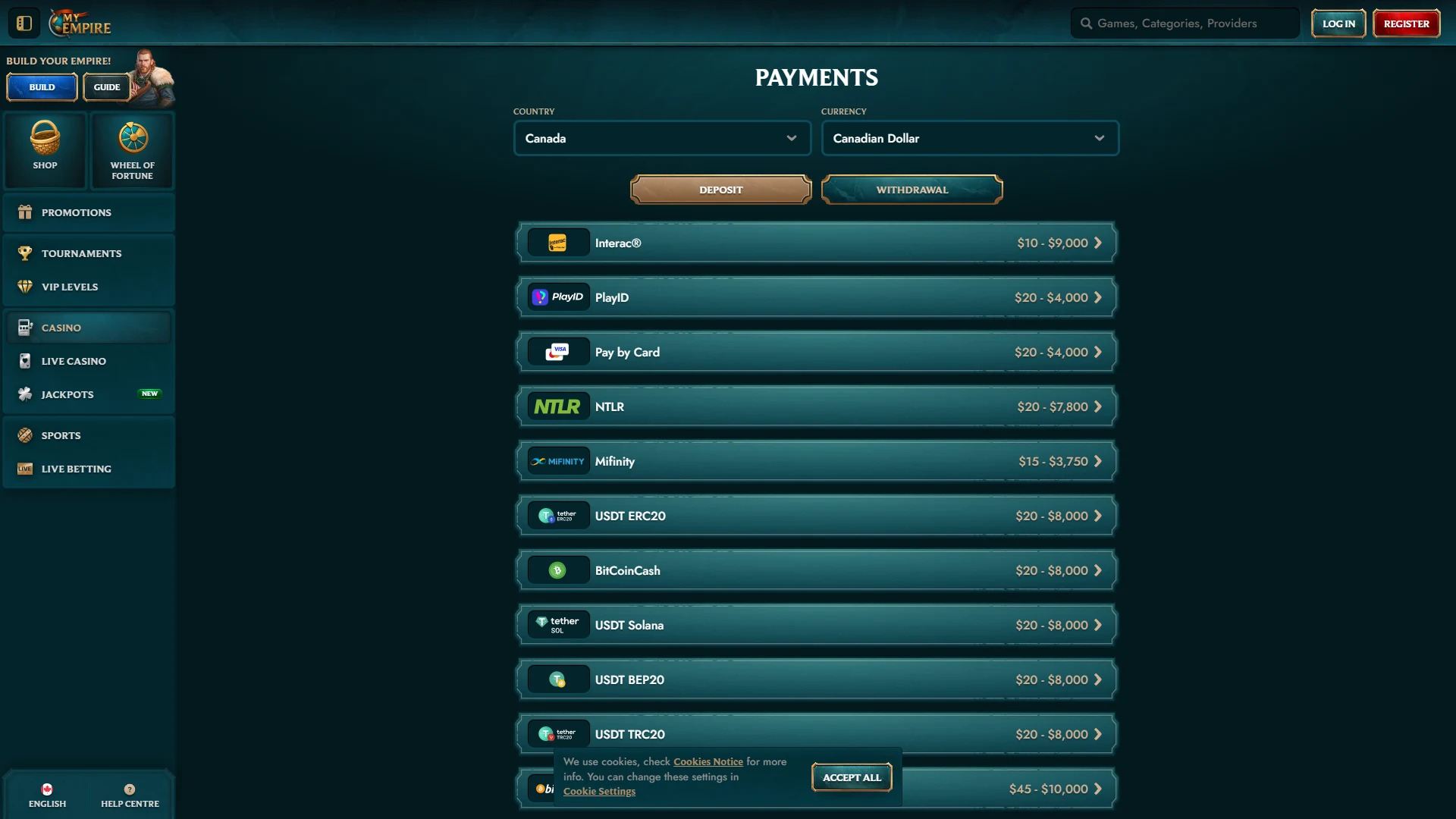The width and height of the screenshot is (1456, 819).
Task: Click the NTLR logo icon
Action: (x=557, y=406)
